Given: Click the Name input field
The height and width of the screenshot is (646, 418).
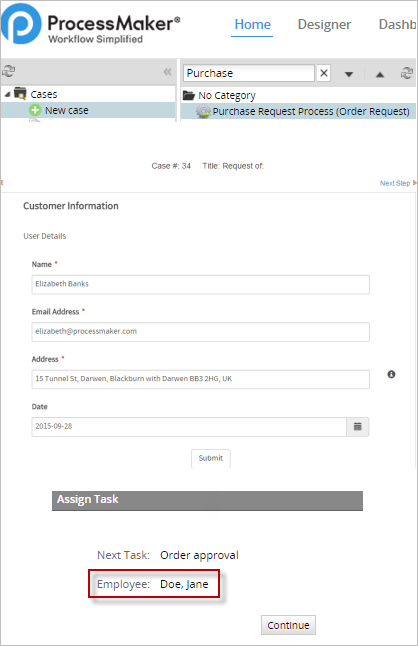Looking at the screenshot, I should pos(201,284).
